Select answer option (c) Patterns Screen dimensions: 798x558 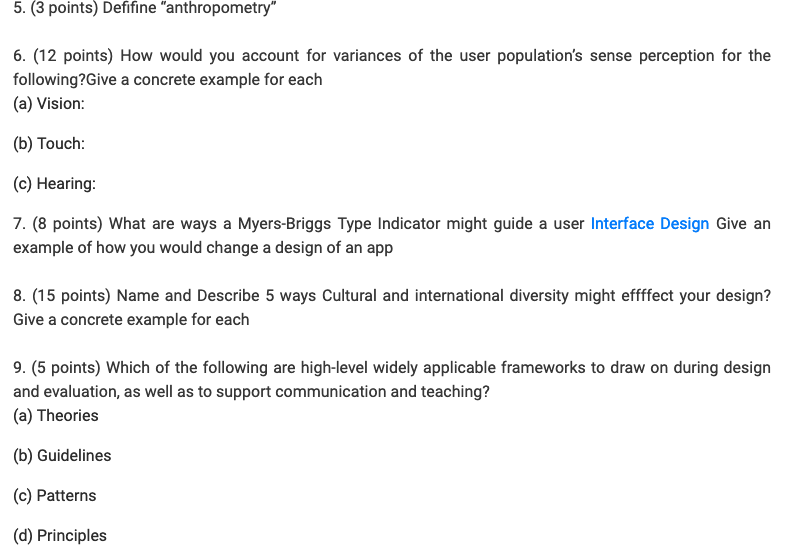tap(54, 495)
